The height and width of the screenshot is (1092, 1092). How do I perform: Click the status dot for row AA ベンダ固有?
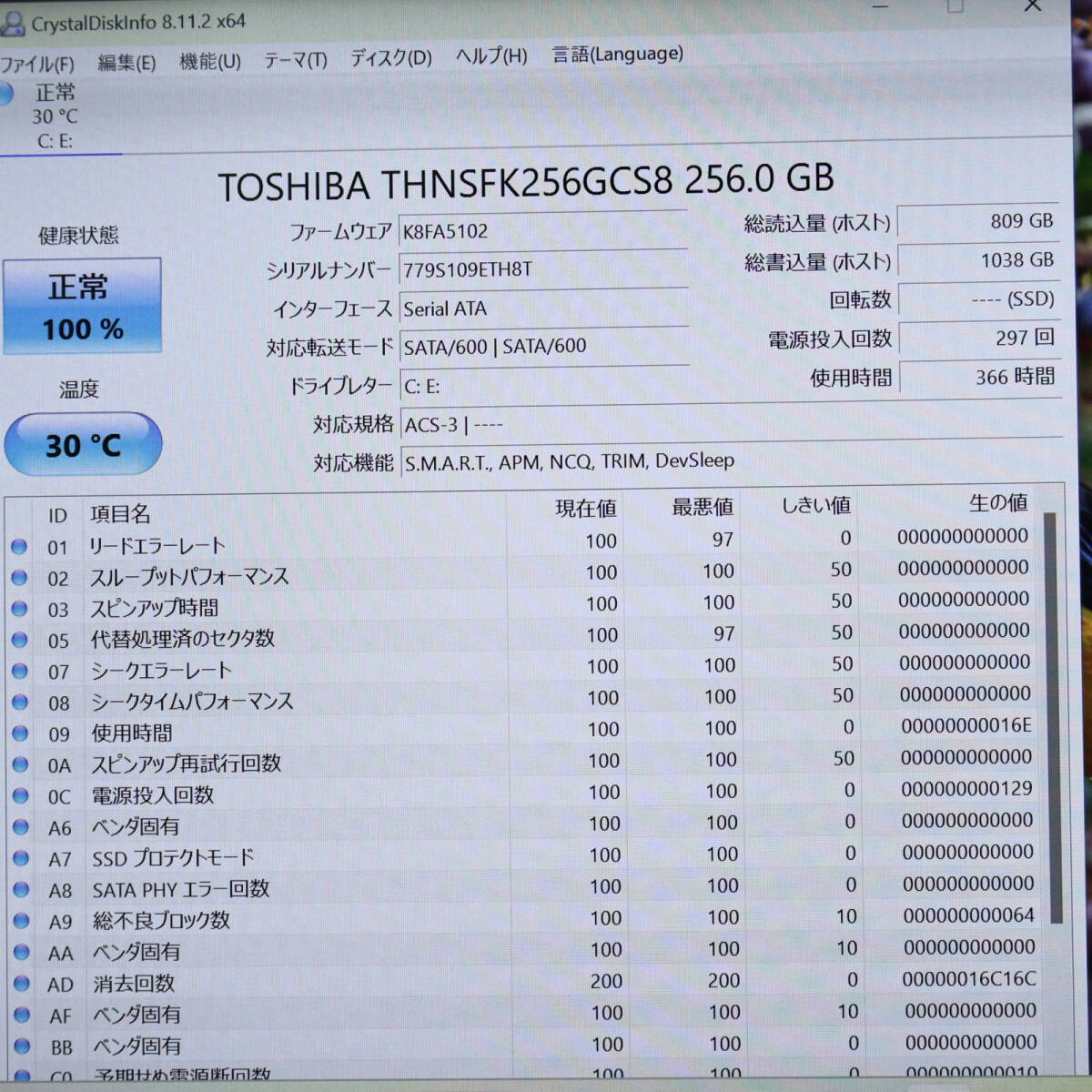21,953
